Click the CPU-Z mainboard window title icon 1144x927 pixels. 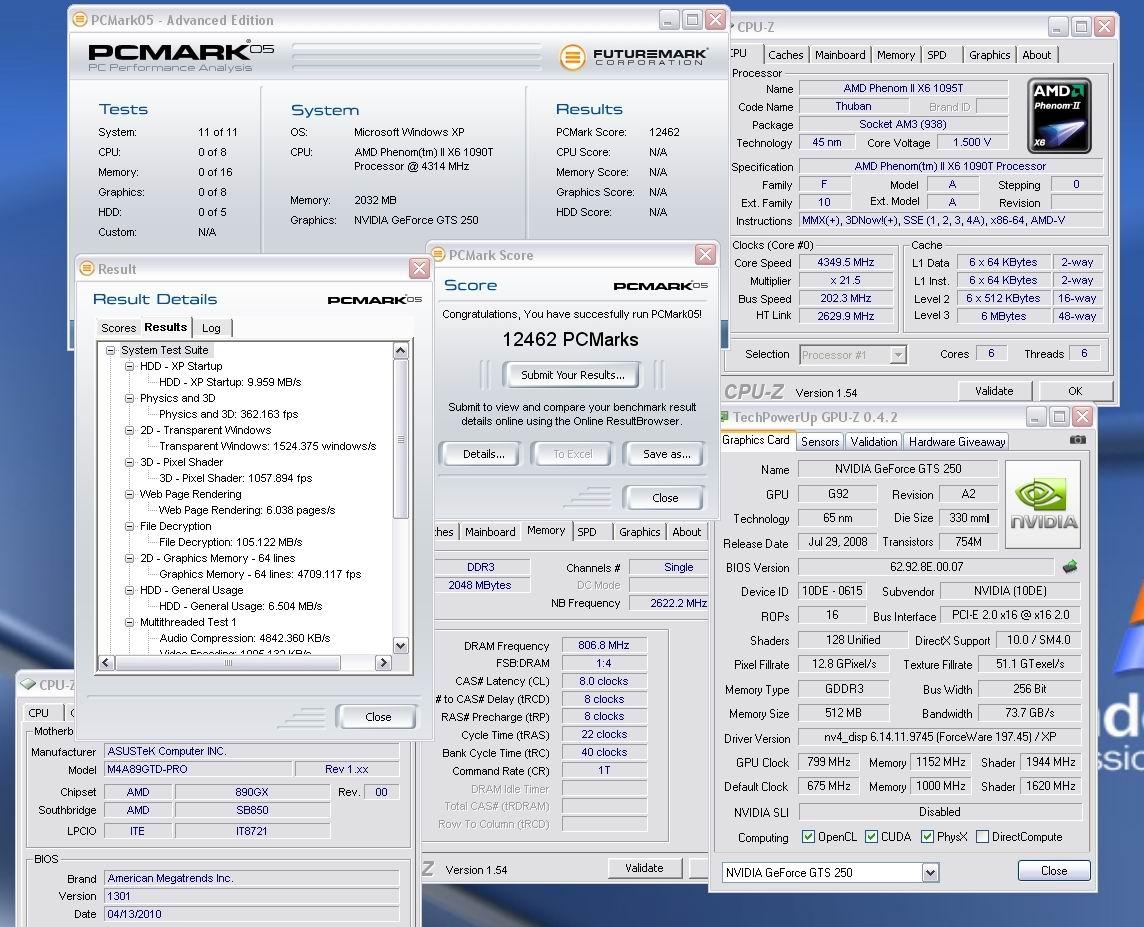tap(28, 684)
